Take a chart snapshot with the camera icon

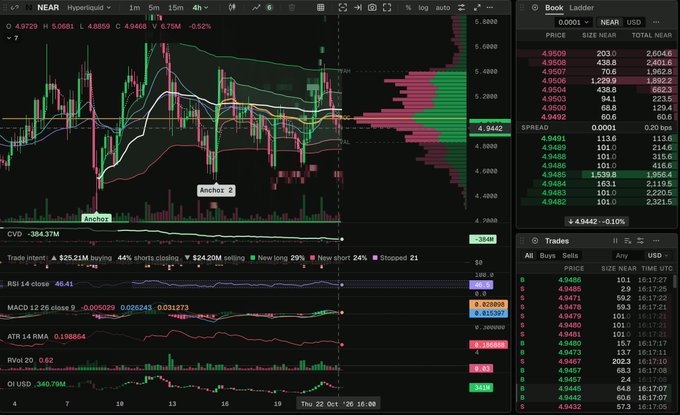click(x=372, y=7)
